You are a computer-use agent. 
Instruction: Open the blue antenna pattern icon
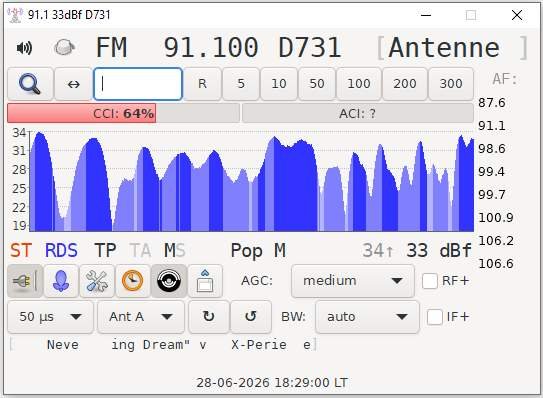click(x=61, y=281)
